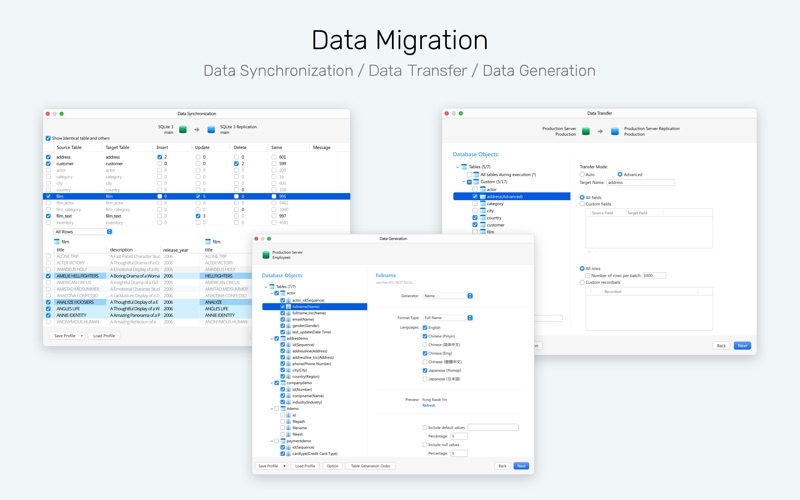Click the Load Profile button in Data Synchronization

104,336
